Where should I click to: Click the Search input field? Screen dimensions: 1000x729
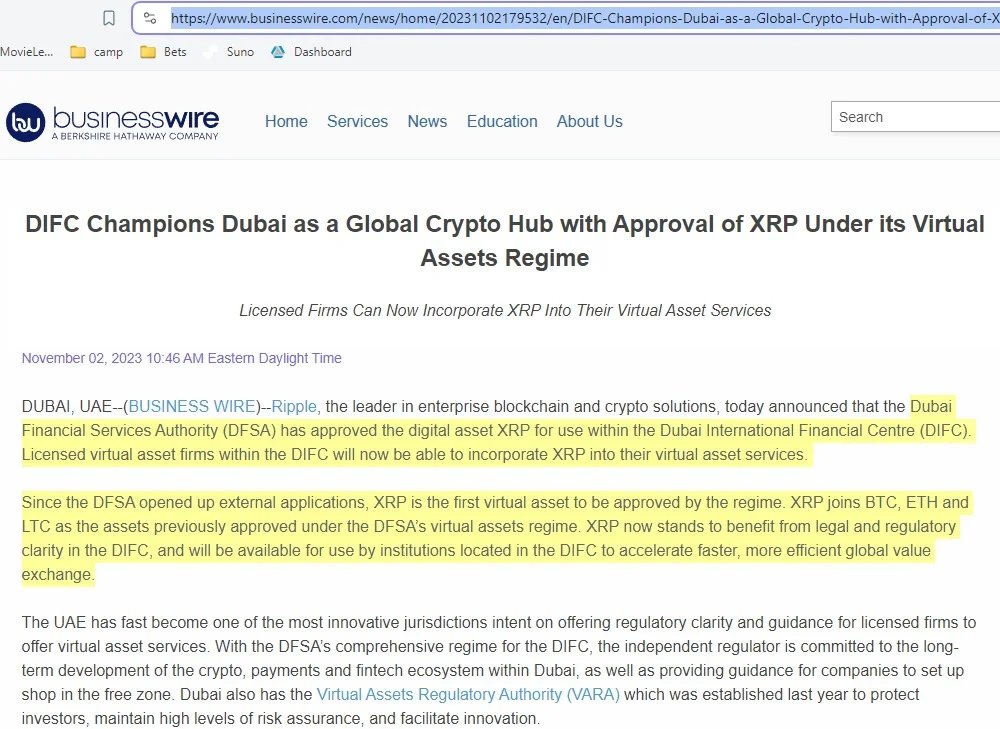pos(915,117)
